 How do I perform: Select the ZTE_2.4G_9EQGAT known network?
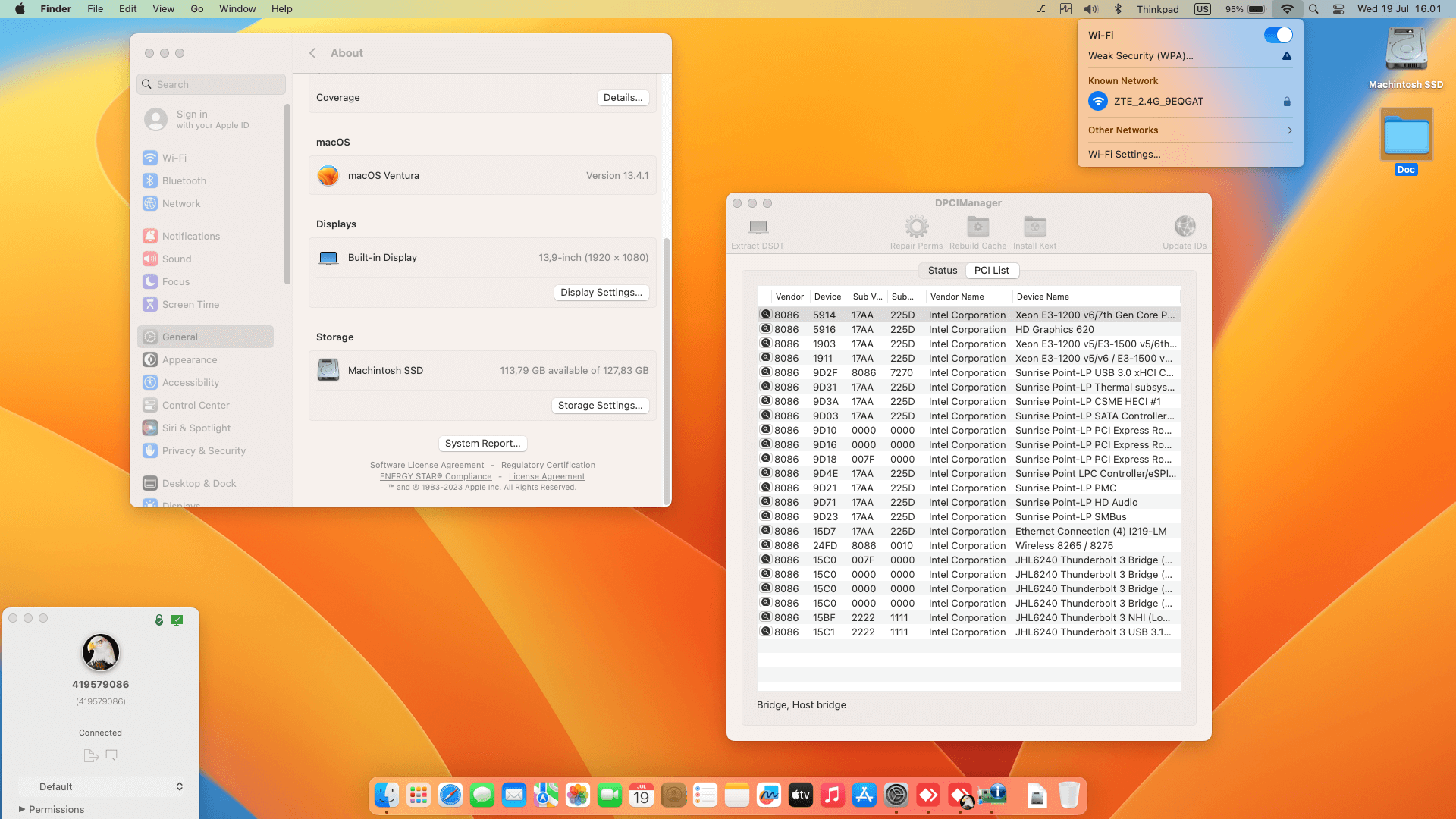click(x=1158, y=101)
